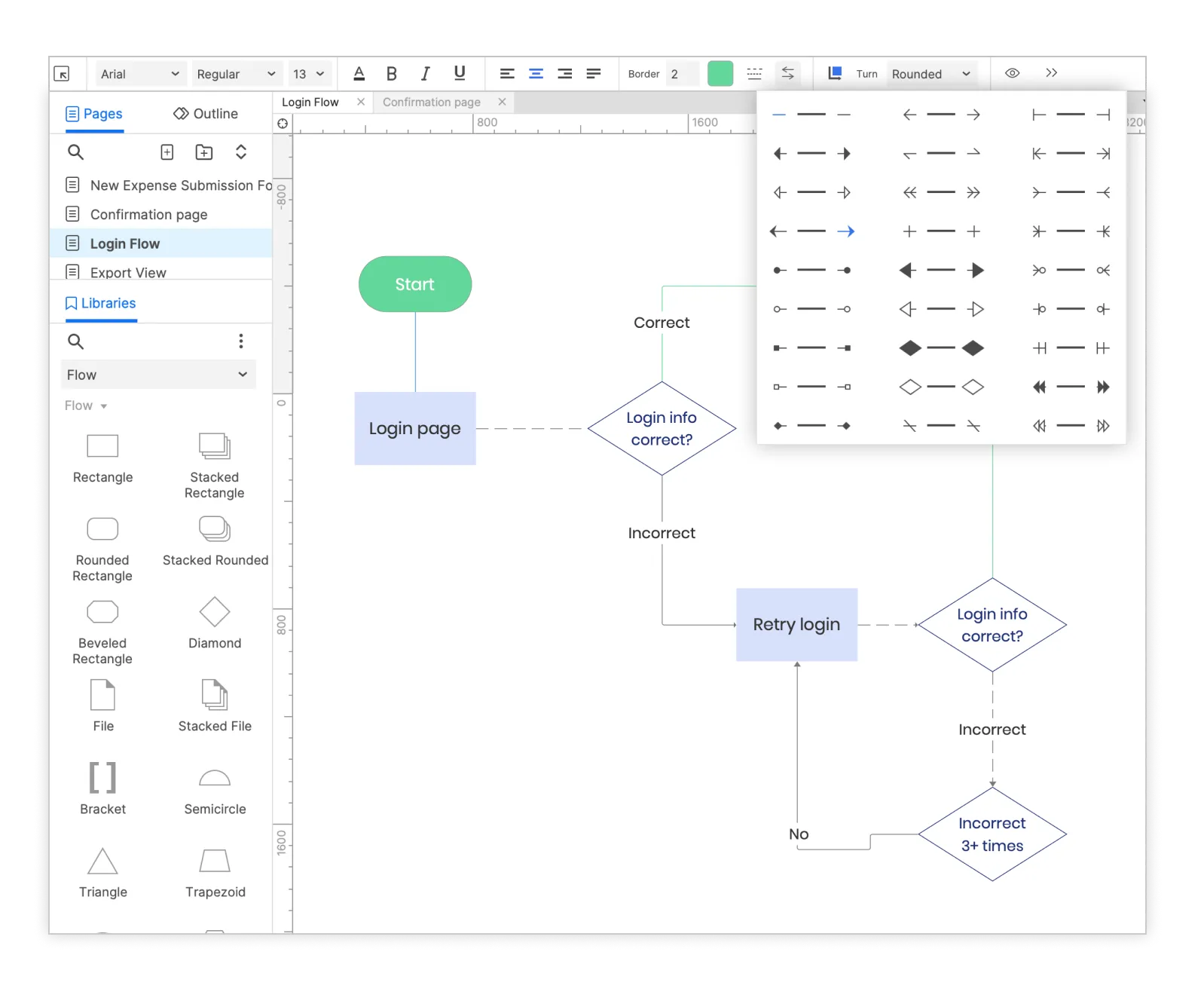The width and height of the screenshot is (1204, 1004).
Task: Toggle underline text formatting
Action: click(x=460, y=73)
